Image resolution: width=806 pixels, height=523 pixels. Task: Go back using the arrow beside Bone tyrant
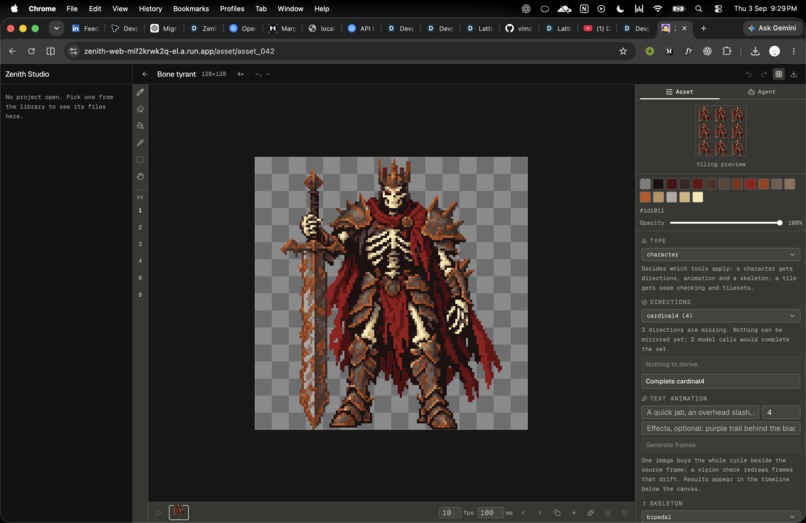pos(145,74)
